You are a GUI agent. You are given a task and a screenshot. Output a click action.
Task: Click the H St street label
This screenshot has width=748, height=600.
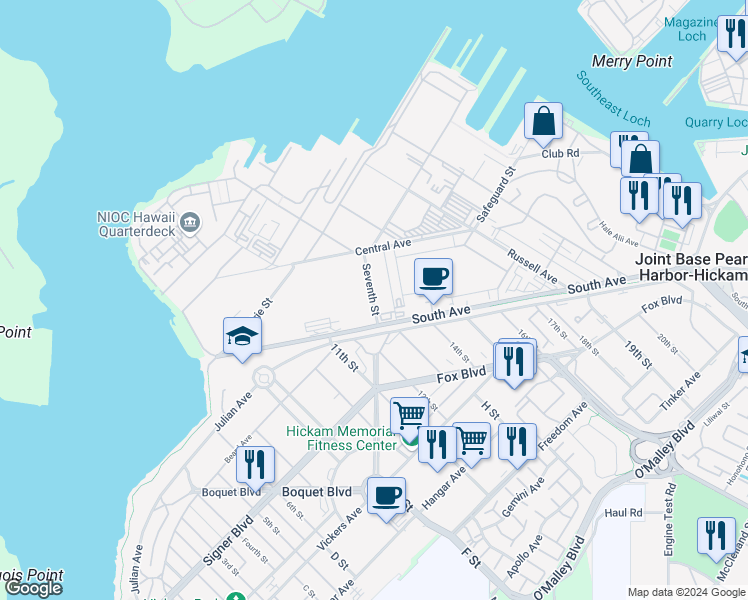pyautogui.click(x=490, y=410)
